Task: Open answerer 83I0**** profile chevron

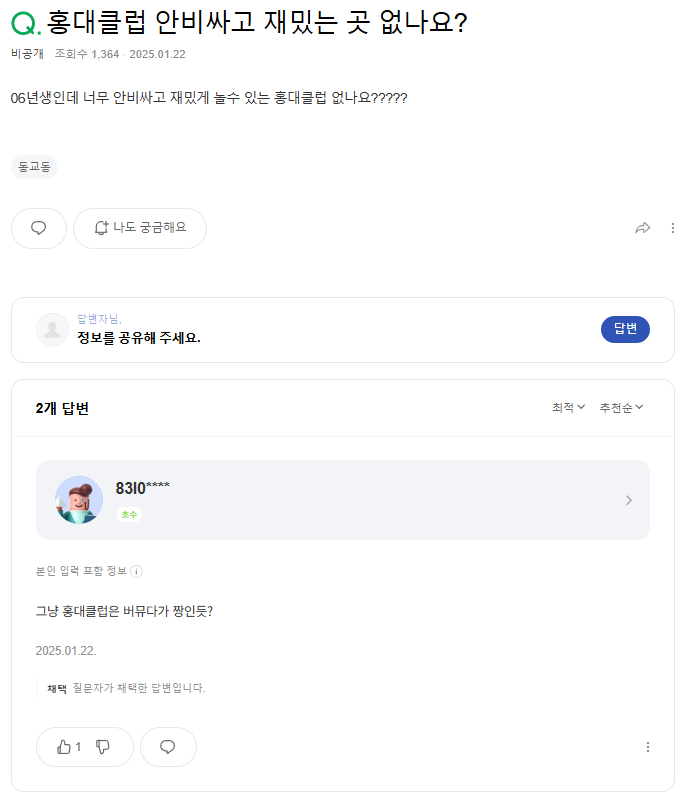Action: click(x=628, y=500)
